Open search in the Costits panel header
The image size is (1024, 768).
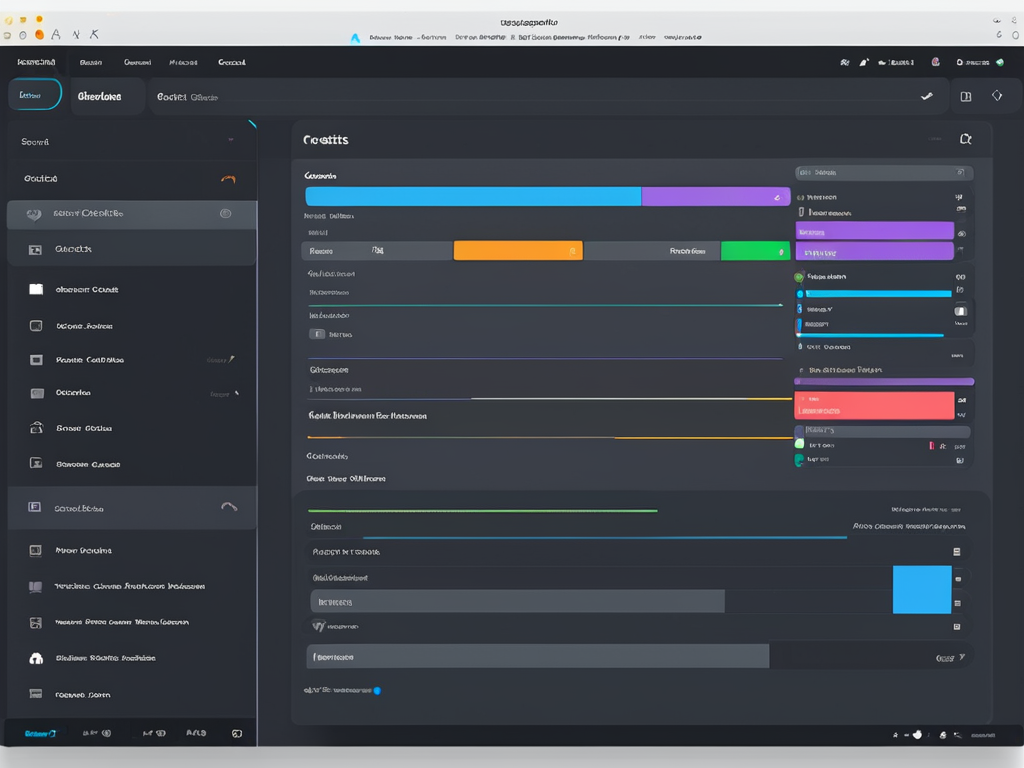[x=965, y=140]
